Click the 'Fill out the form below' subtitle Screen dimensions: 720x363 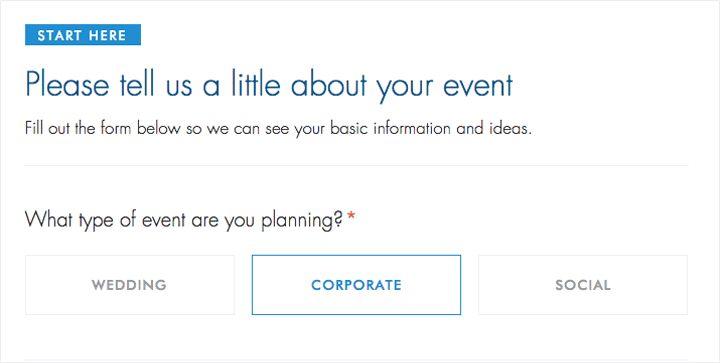pos(278,128)
